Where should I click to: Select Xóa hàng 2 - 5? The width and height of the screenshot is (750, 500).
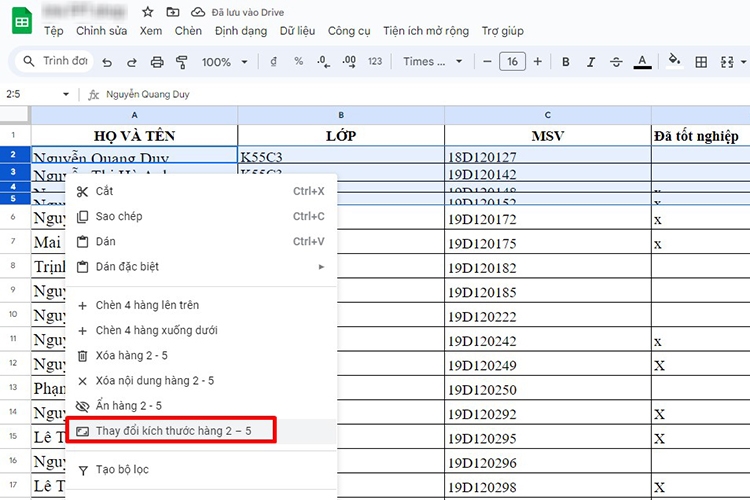tap(201, 356)
